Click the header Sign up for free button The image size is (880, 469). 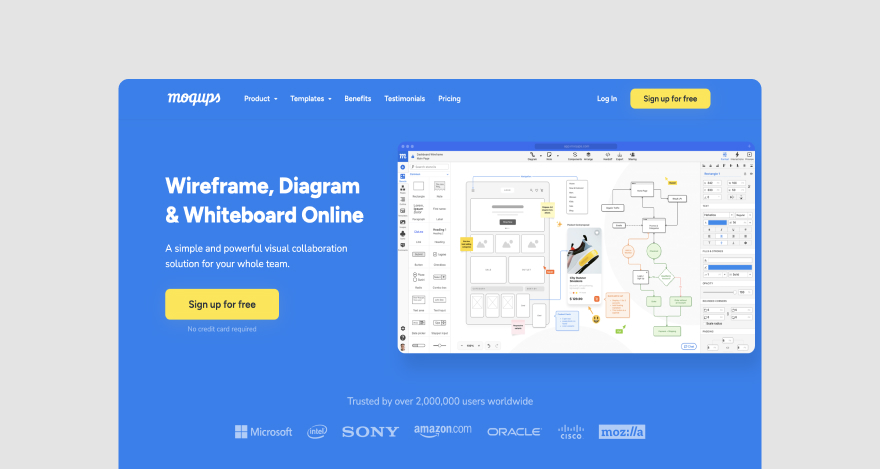(670, 99)
